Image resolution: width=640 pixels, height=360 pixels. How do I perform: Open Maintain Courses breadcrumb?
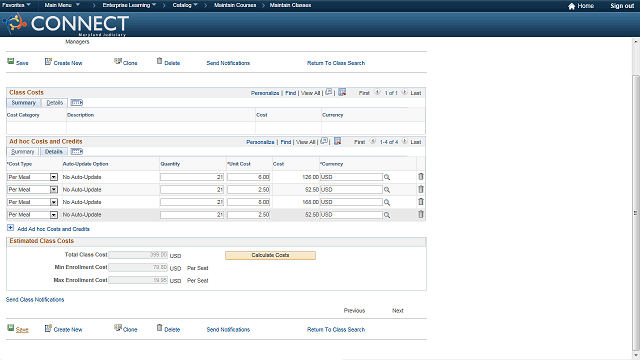pos(235,5)
